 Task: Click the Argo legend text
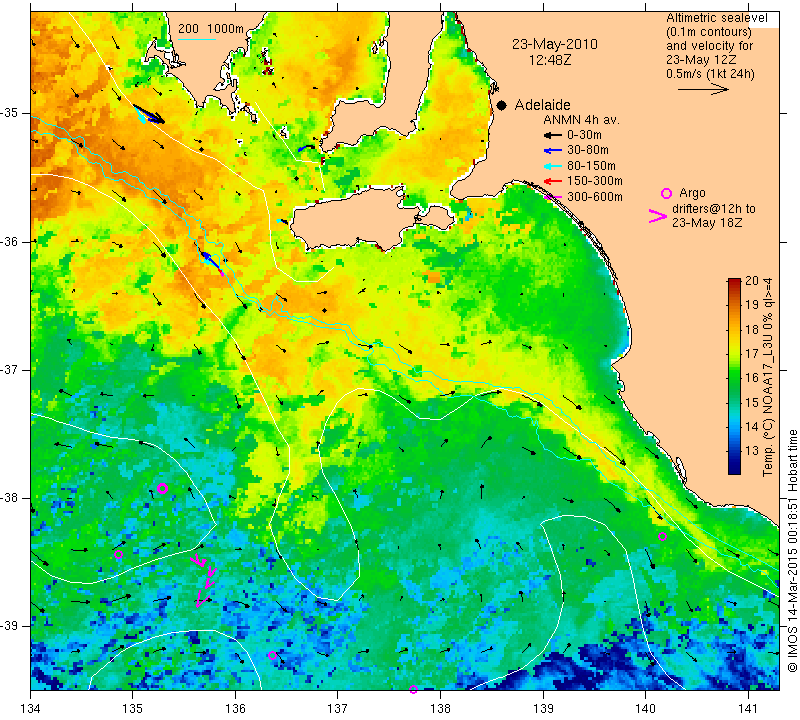pyautogui.click(x=692, y=193)
